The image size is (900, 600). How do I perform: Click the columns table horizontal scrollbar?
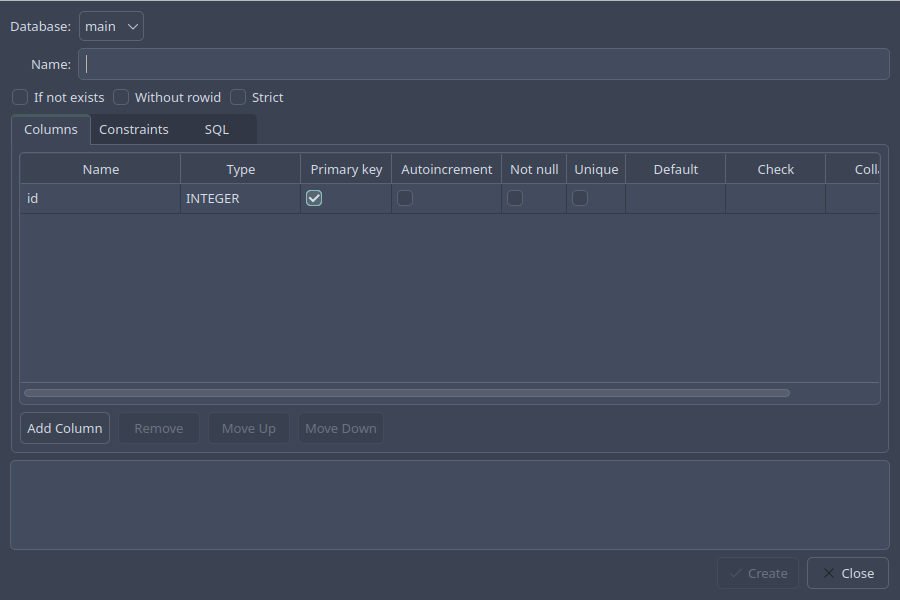[407, 393]
